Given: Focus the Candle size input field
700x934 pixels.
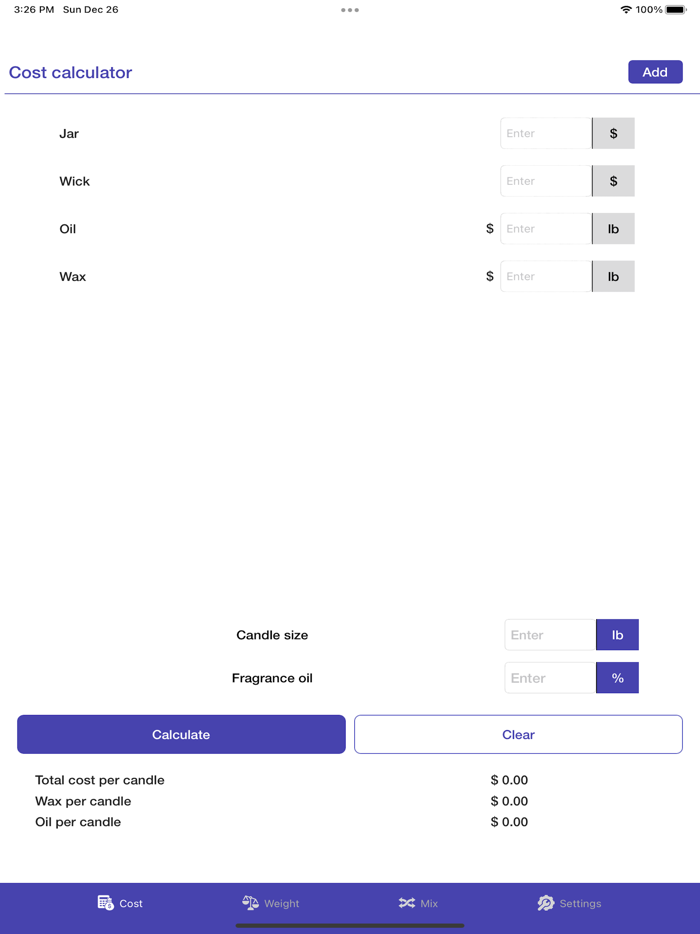Looking at the screenshot, I should click(x=550, y=635).
